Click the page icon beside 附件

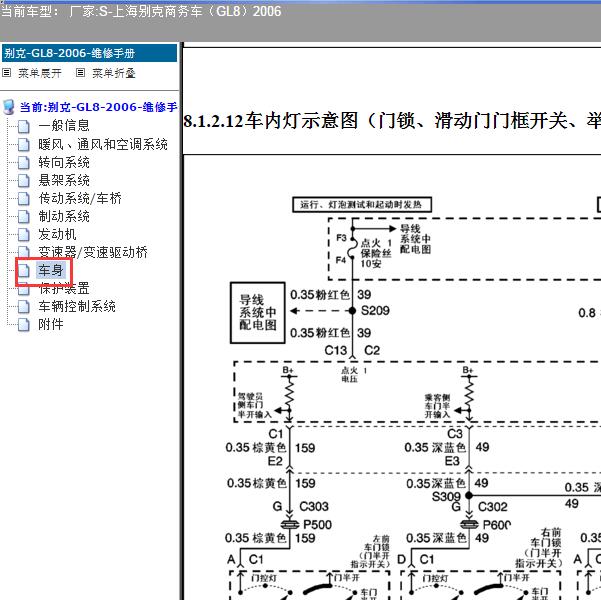click(23, 324)
